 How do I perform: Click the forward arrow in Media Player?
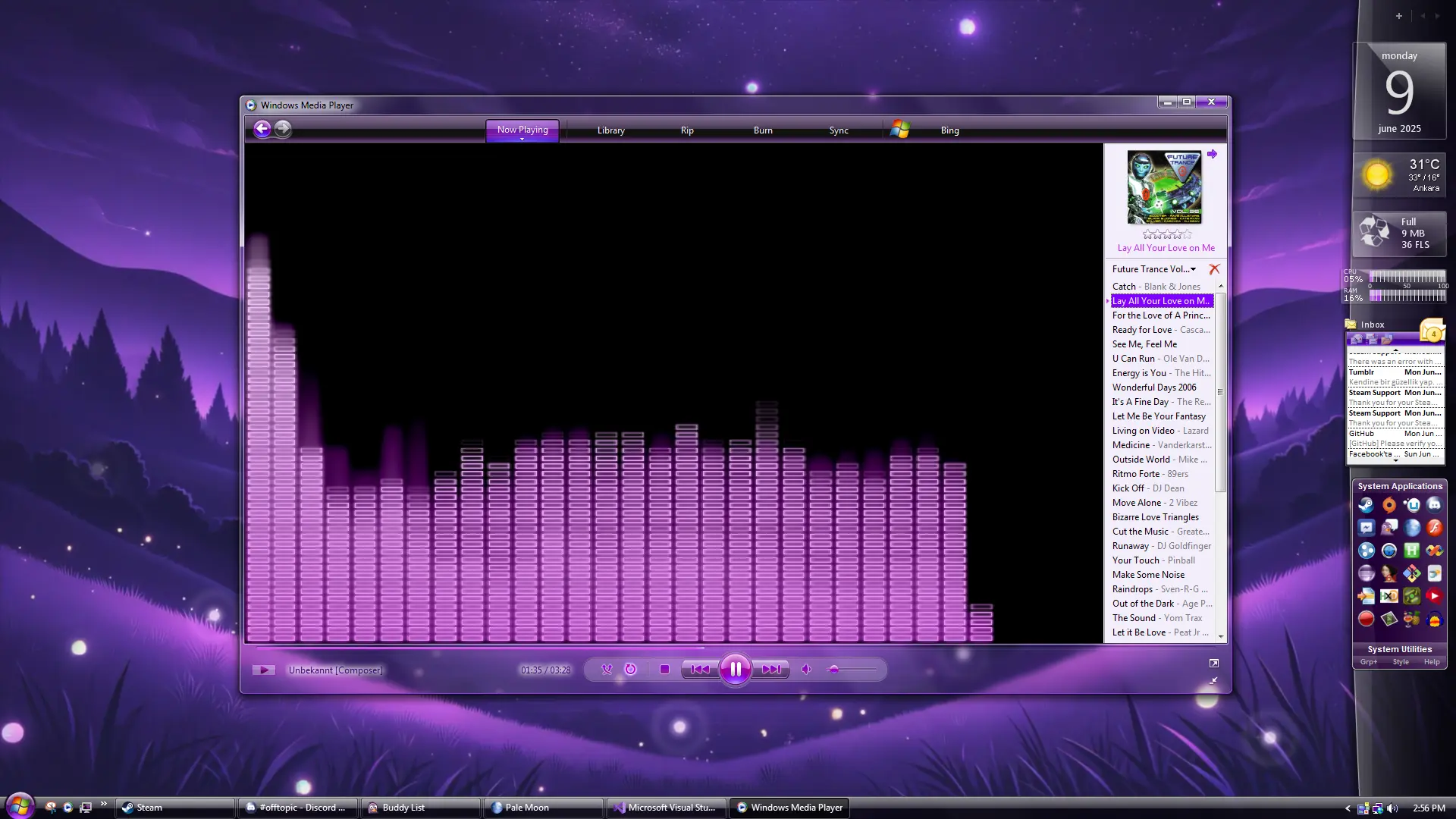point(282,129)
